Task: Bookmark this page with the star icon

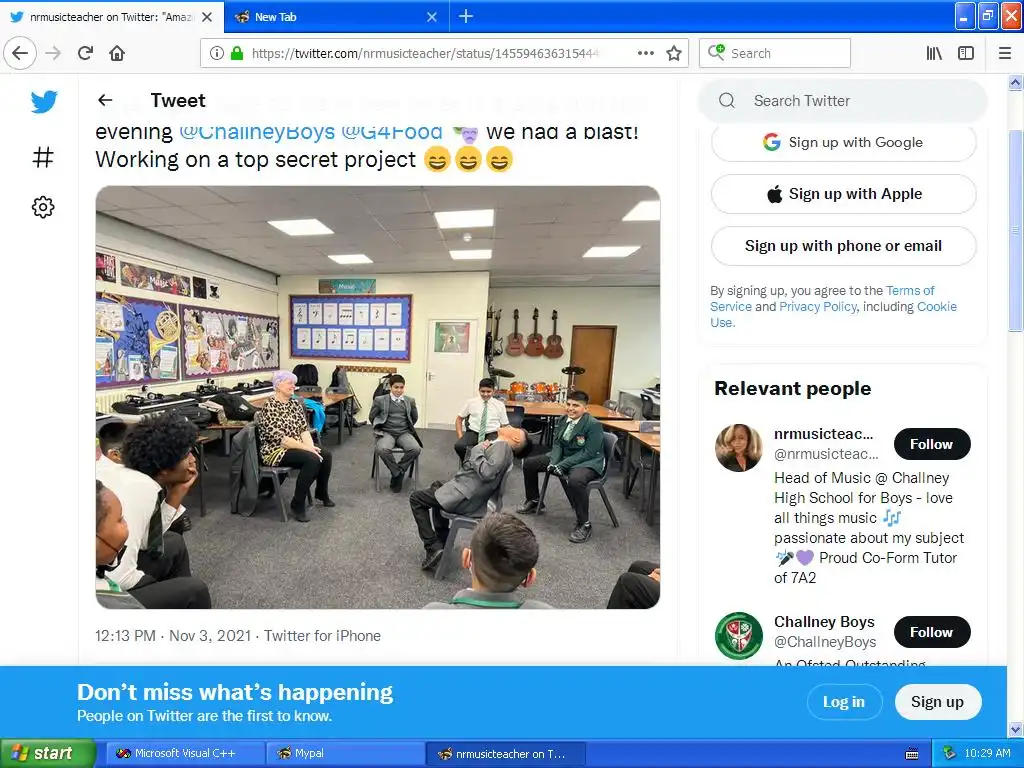Action: tap(674, 53)
